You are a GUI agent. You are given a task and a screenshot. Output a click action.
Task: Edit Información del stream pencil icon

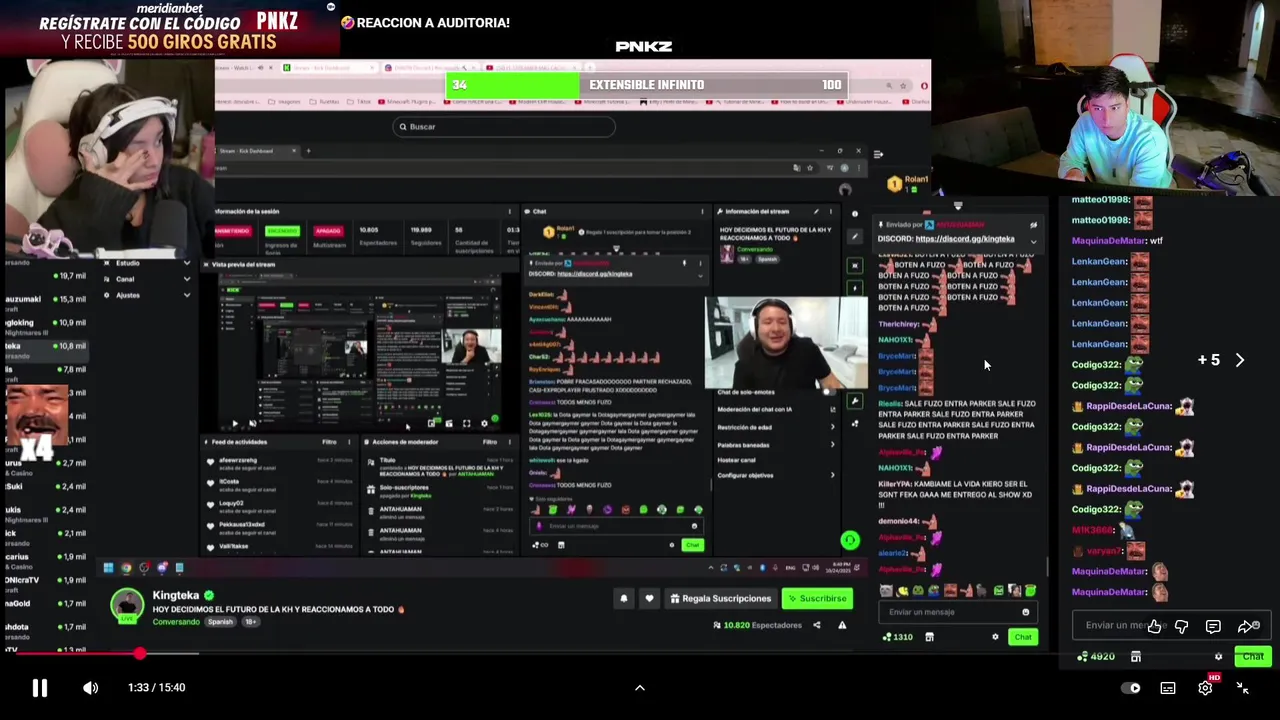816,212
